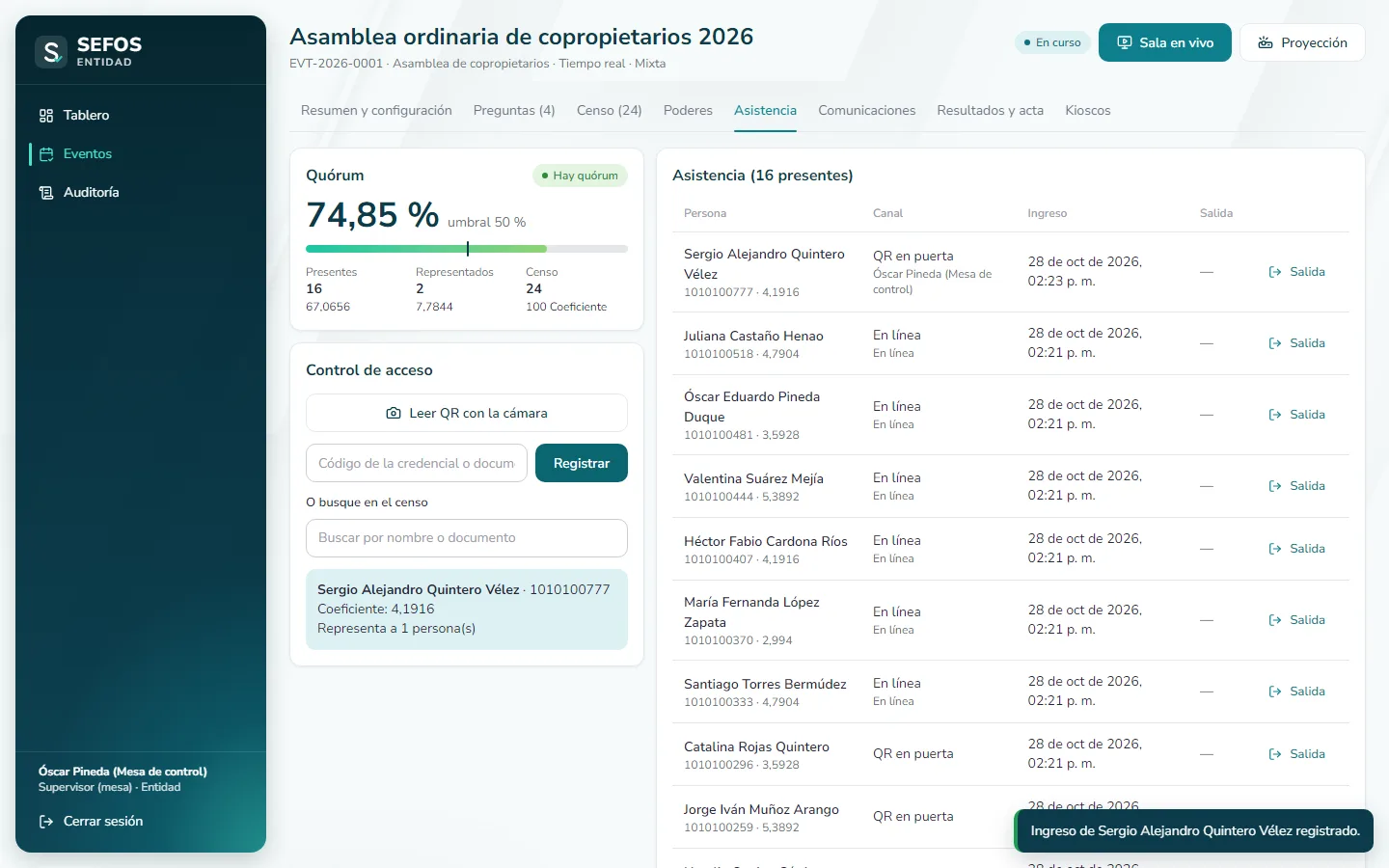Click the 74,85 % quórum value

[x=372, y=214]
